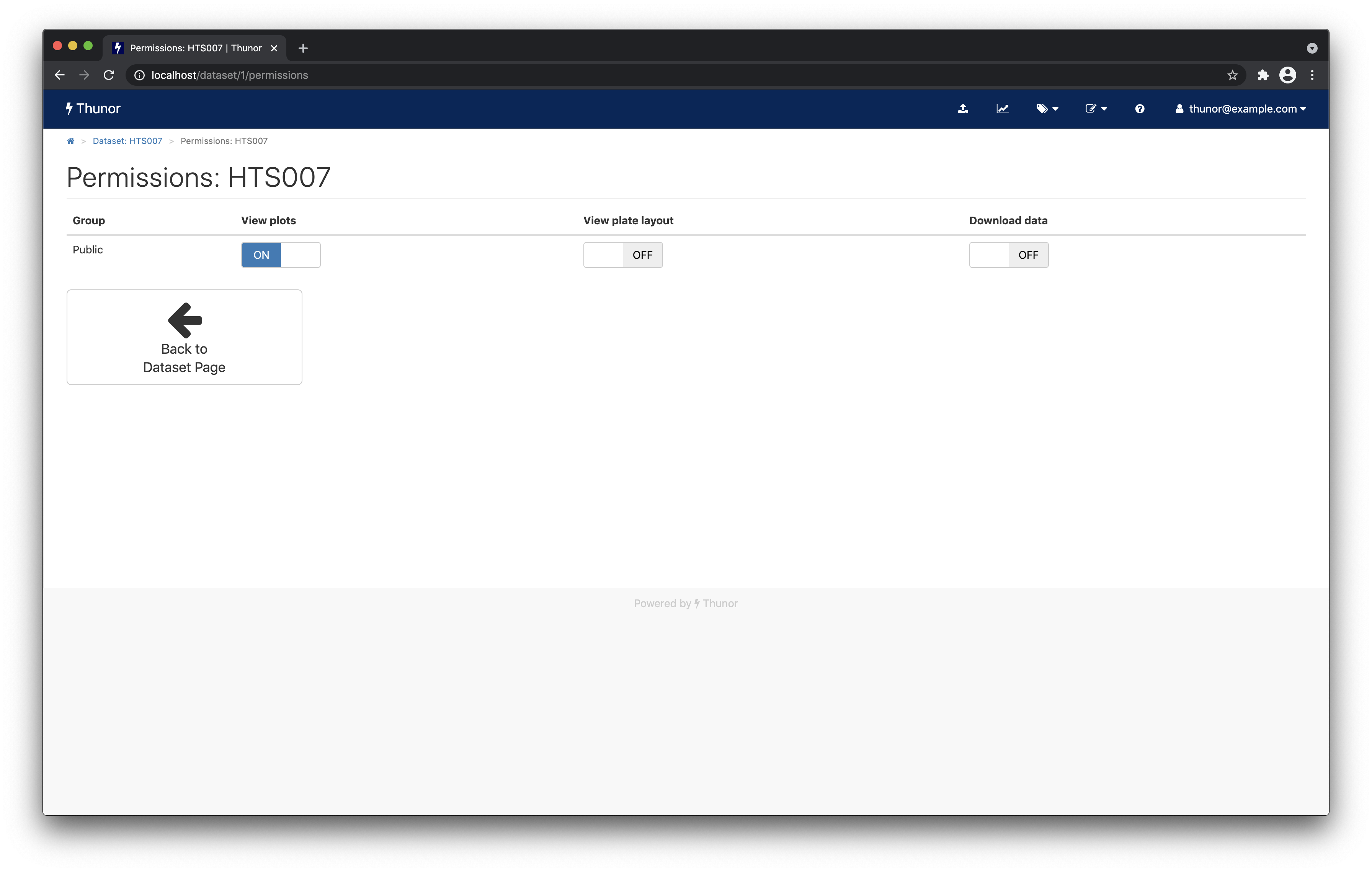Open the thunor@example.com account dropdown
Screen dimensions: 1372x872
[x=1241, y=108]
